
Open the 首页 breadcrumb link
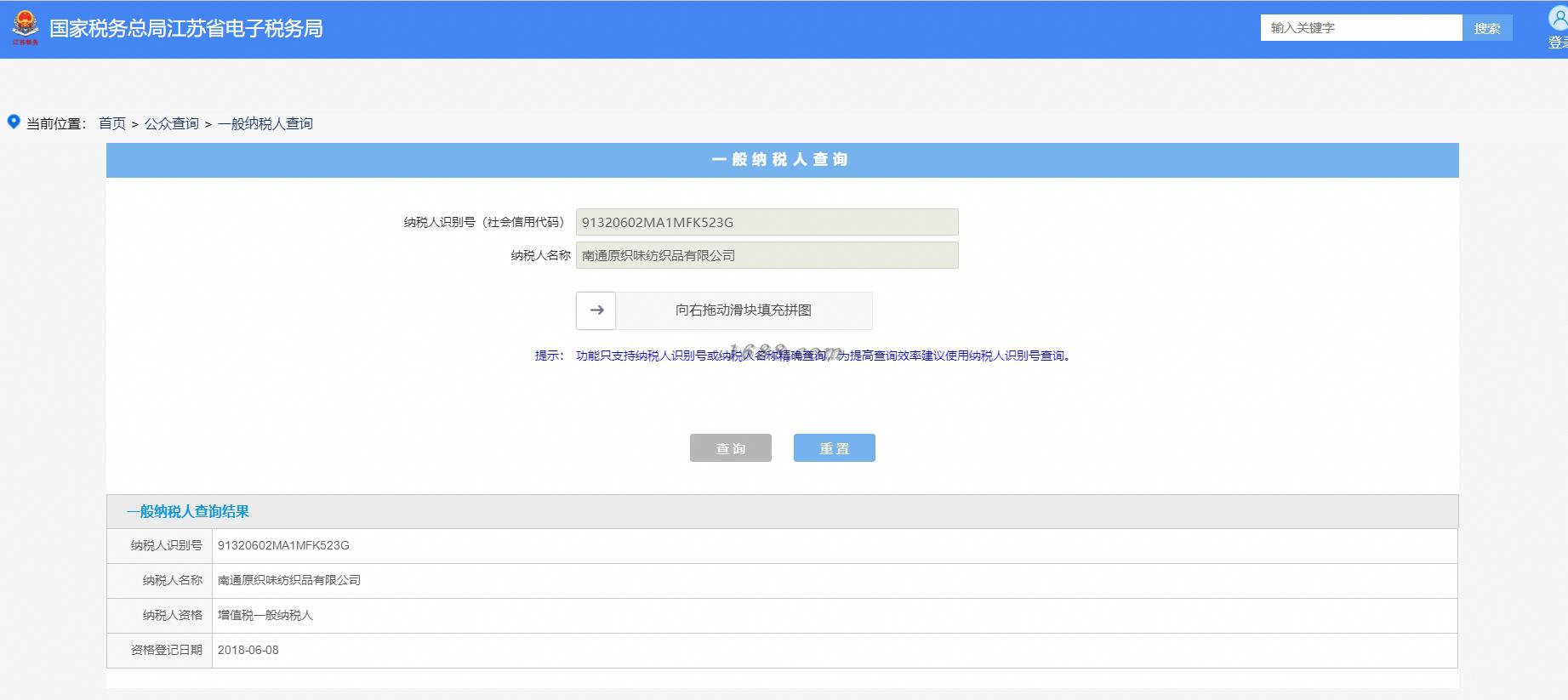(x=112, y=123)
